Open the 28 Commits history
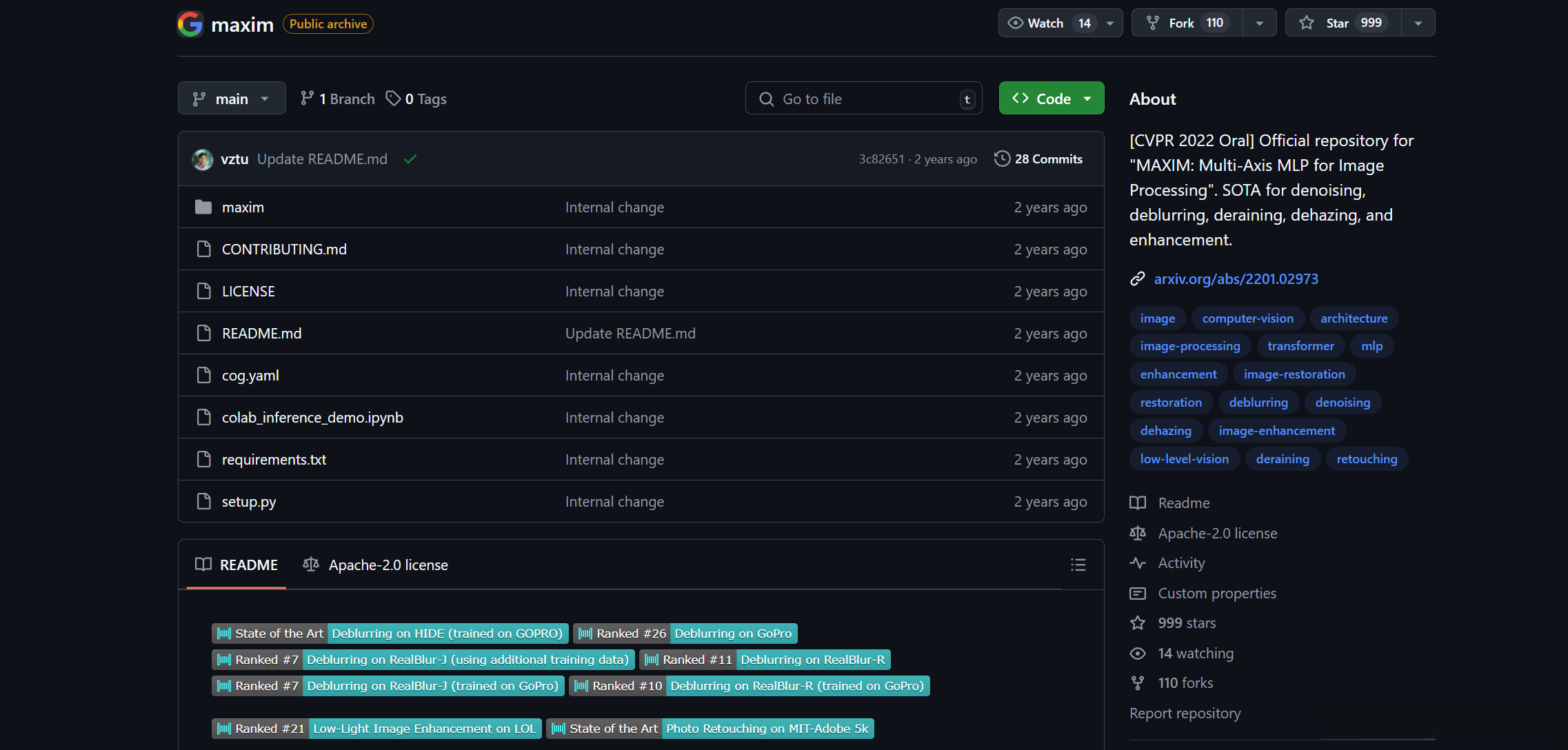The width and height of the screenshot is (1568, 750). pyautogui.click(x=1038, y=159)
